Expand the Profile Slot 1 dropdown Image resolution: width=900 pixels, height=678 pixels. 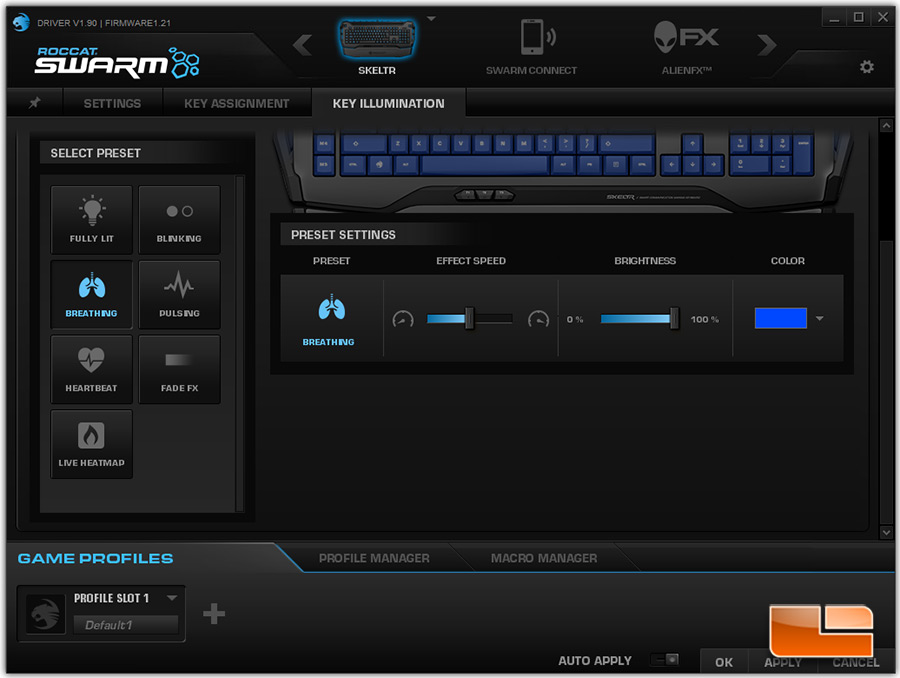[172, 598]
